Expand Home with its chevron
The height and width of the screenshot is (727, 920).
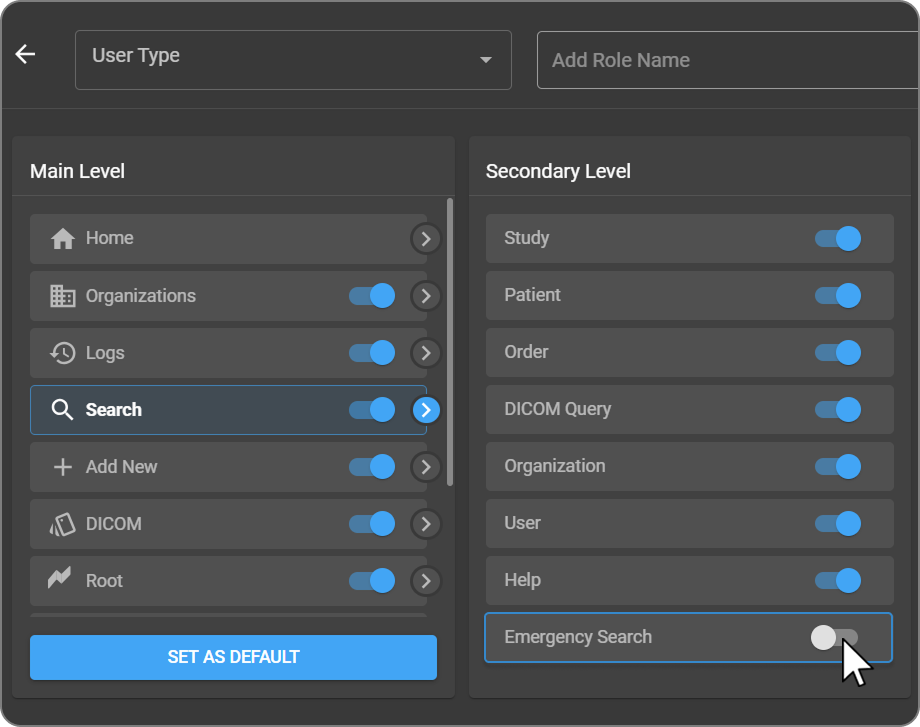click(426, 239)
